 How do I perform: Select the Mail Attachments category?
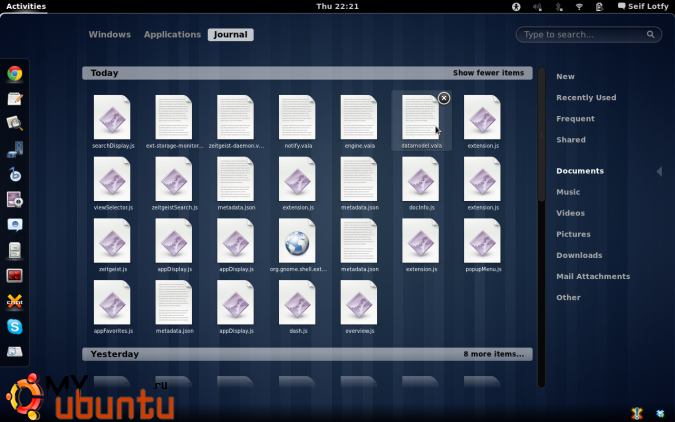pyautogui.click(x=593, y=276)
